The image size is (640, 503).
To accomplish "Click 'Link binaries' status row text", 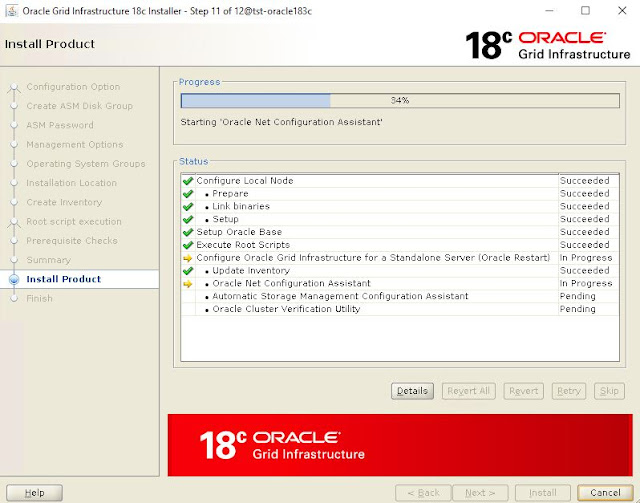I will click(241, 207).
